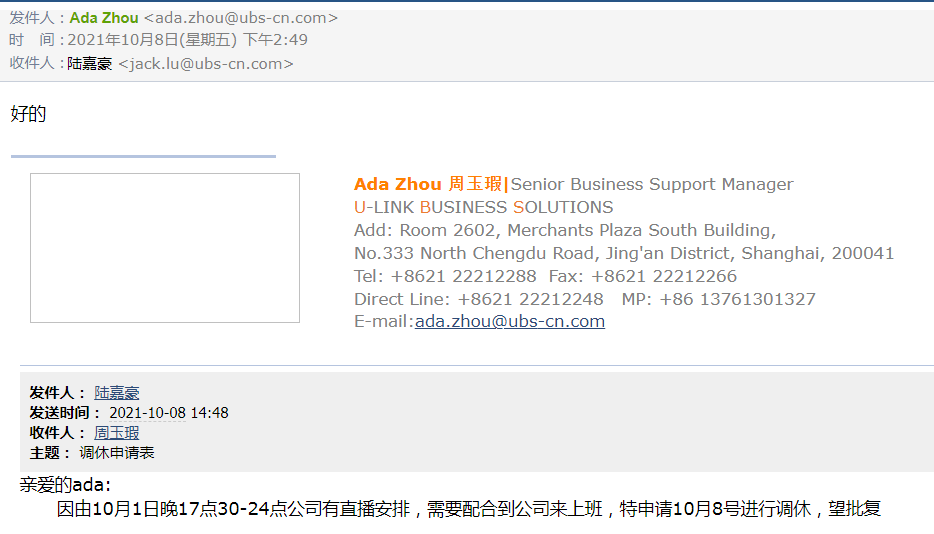Image resolution: width=934 pixels, height=534 pixels.
Task: Click the reply text 好的
Action: click(28, 114)
